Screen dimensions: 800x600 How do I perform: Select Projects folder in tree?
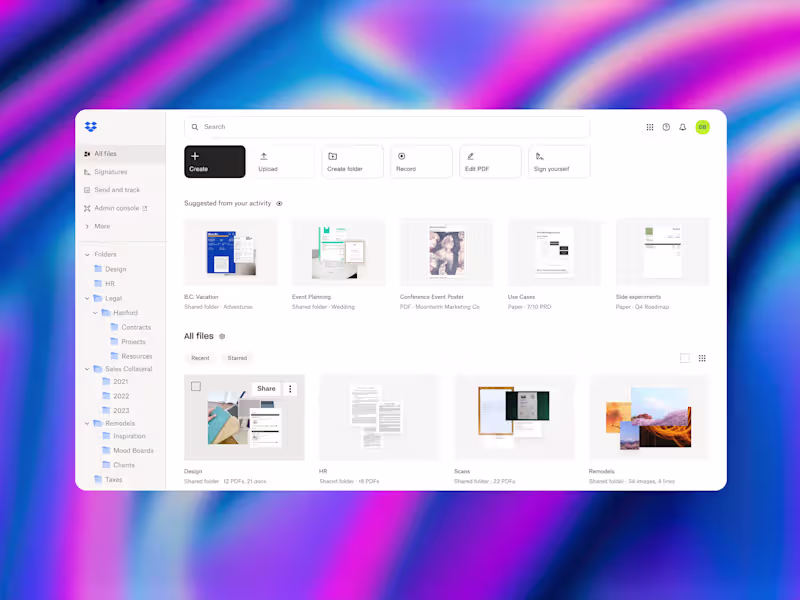(128, 342)
